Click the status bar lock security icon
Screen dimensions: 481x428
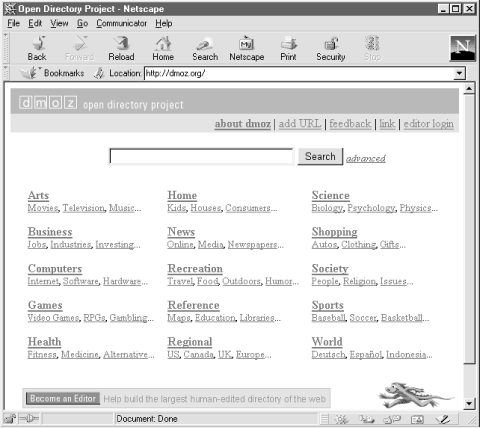(x=10, y=418)
